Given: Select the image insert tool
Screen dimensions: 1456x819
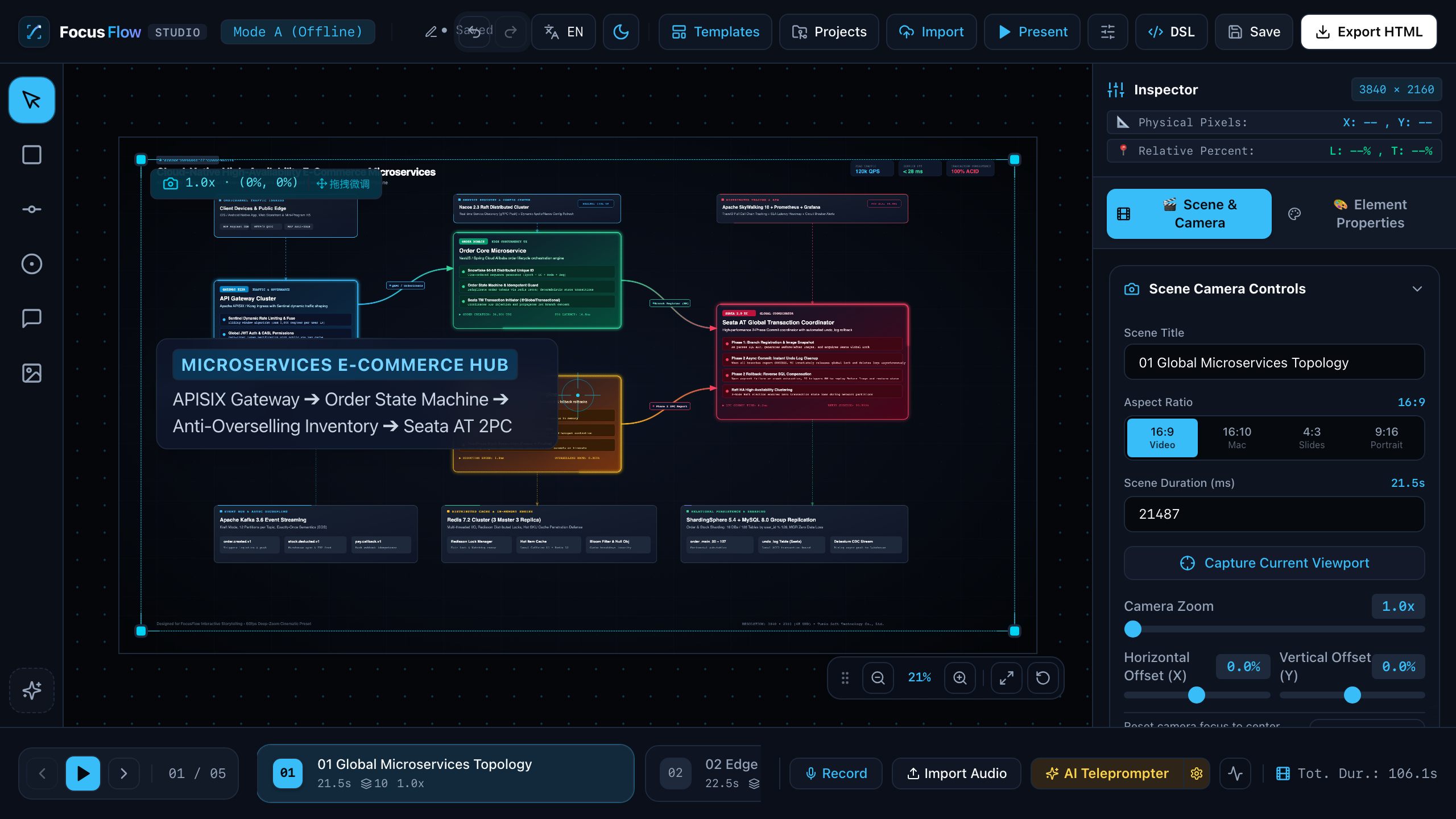Looking at the screenshot, I should 32,373.
